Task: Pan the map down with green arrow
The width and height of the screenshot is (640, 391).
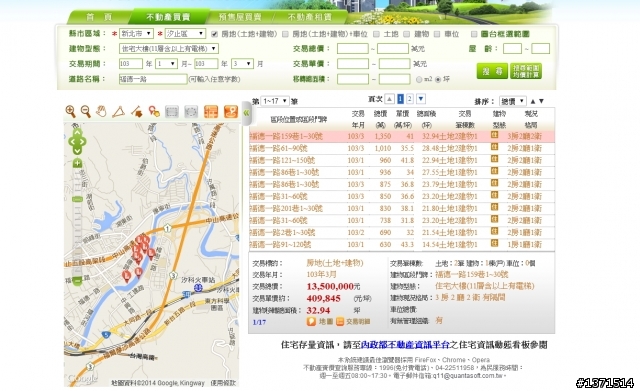Action: coord(77,151)
